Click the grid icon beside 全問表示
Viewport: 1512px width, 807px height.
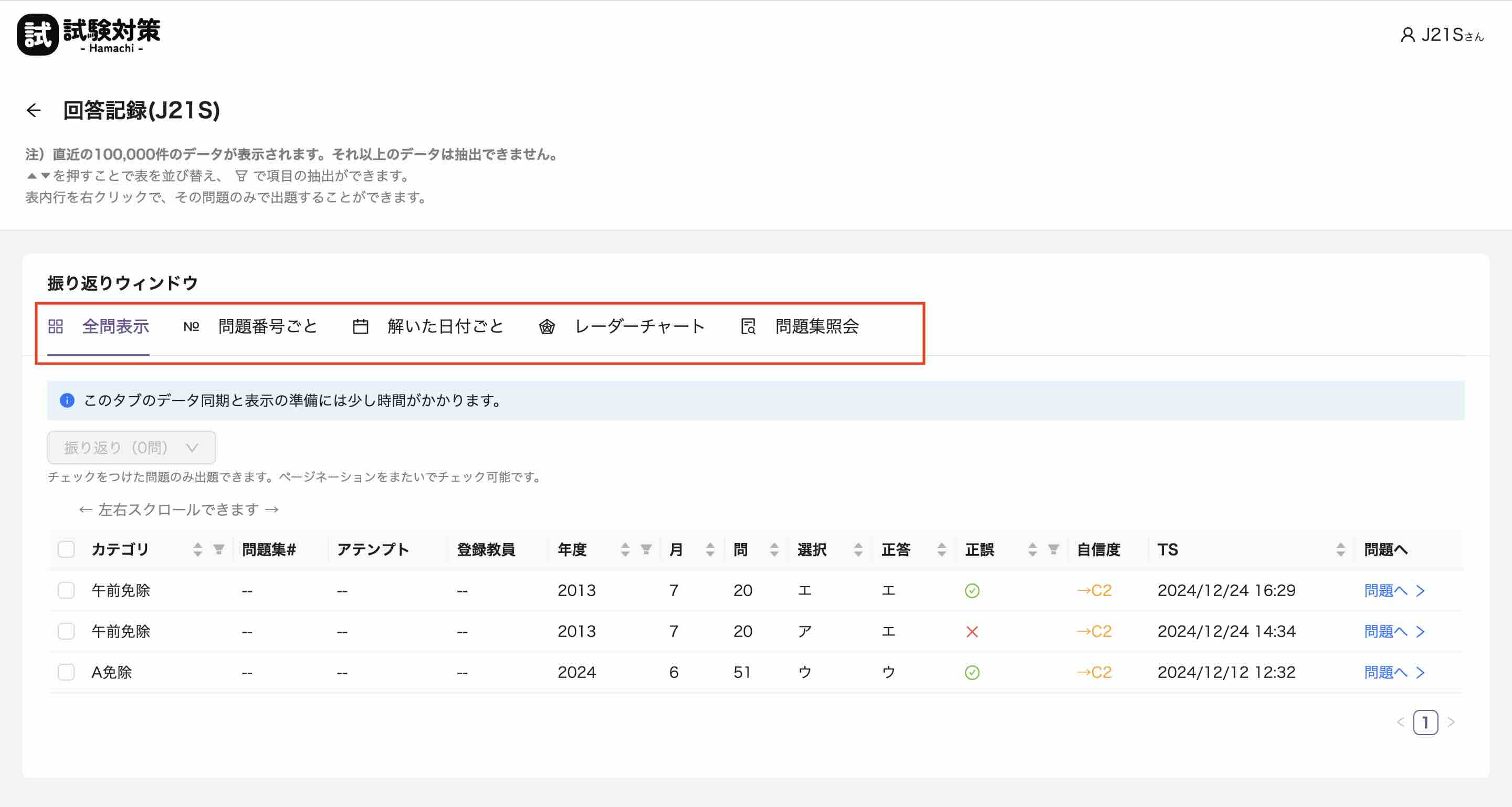pos(56,327)
